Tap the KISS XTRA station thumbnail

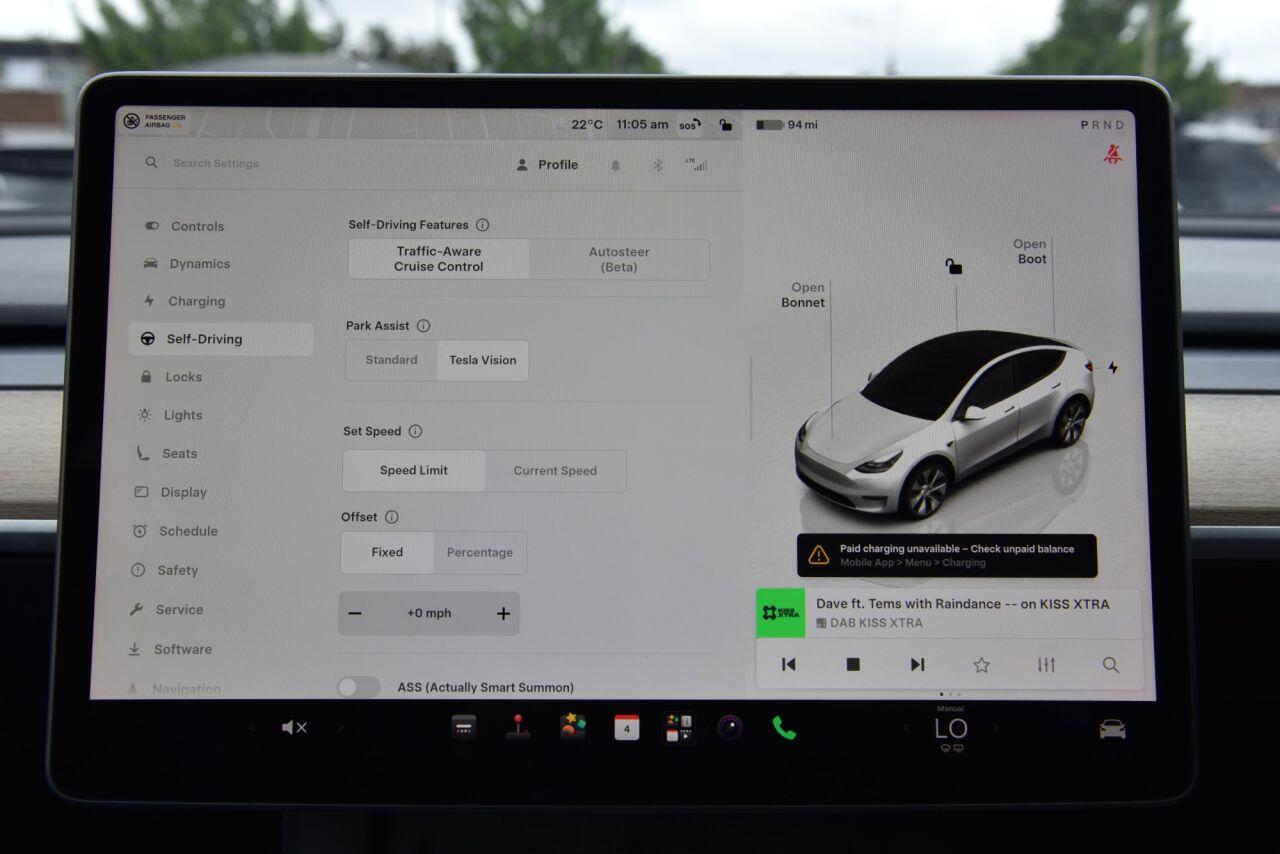point(781,613)
